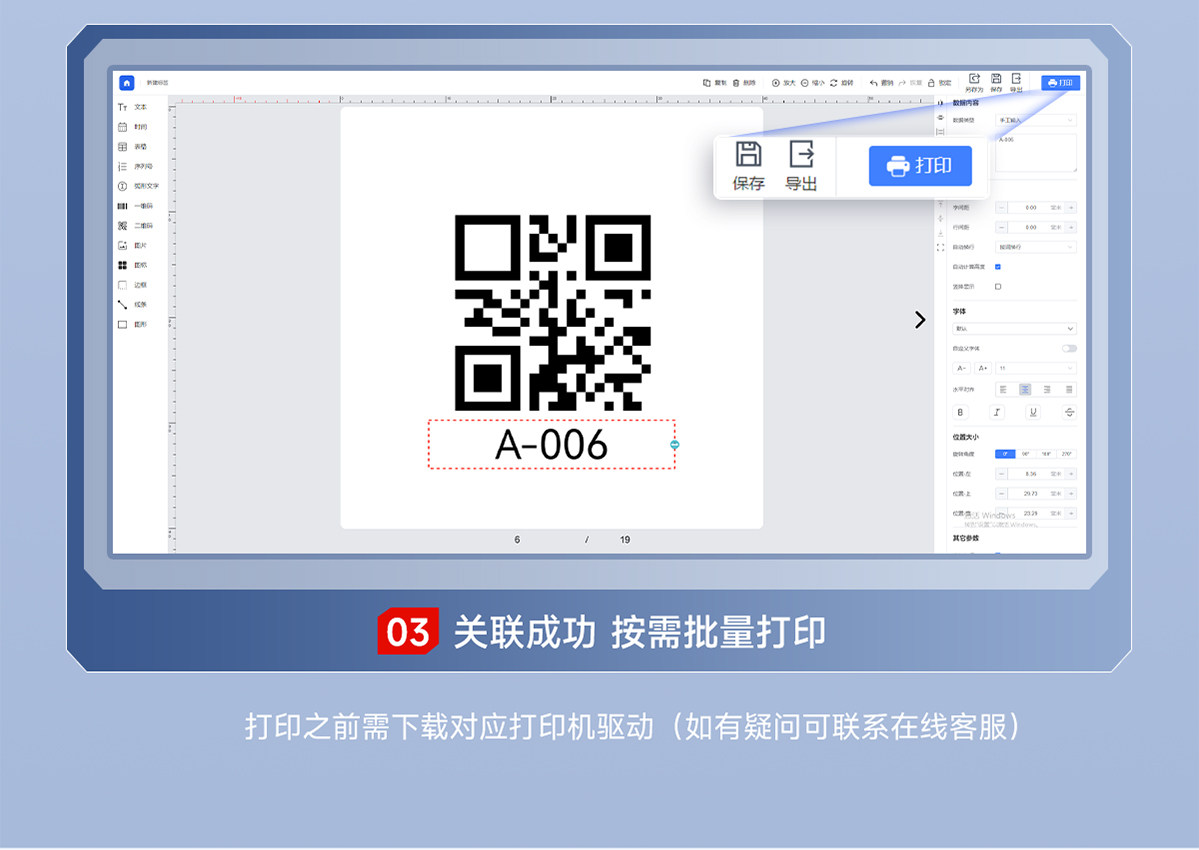1199x850 pixels.
Task: Click the A- decrease font size button
Action: tap(961, 368)
